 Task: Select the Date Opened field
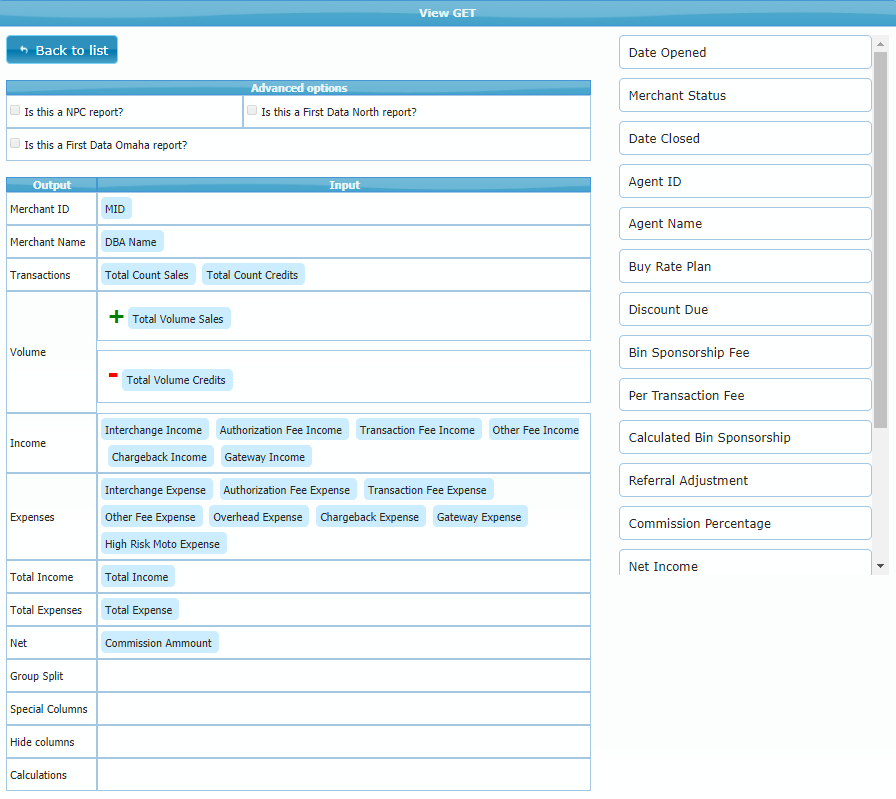744,53
